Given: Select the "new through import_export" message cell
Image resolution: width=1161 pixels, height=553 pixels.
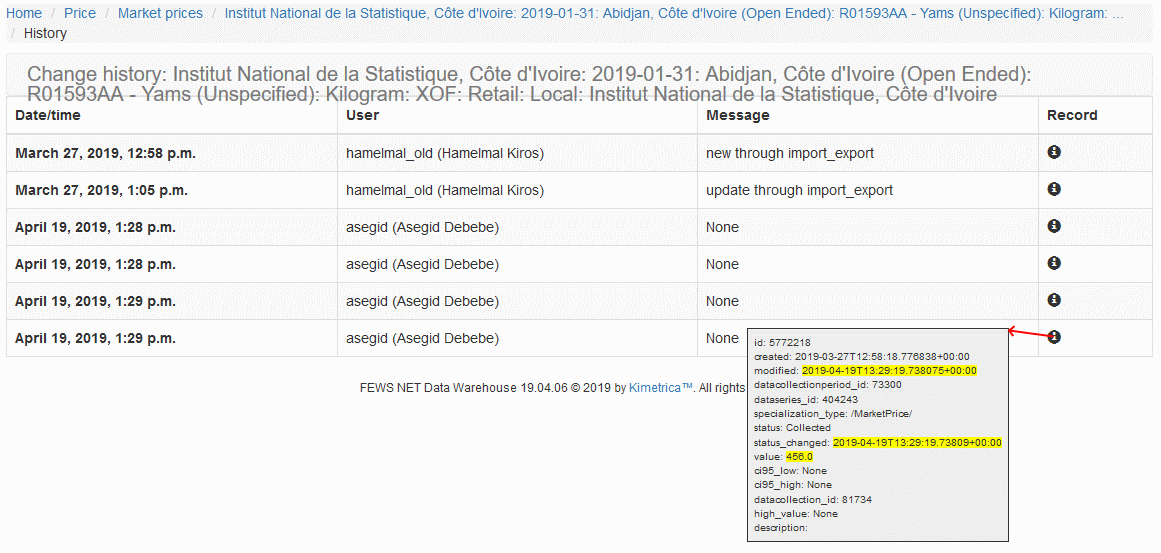Looking at the screenshot, I should coord(790,153).
